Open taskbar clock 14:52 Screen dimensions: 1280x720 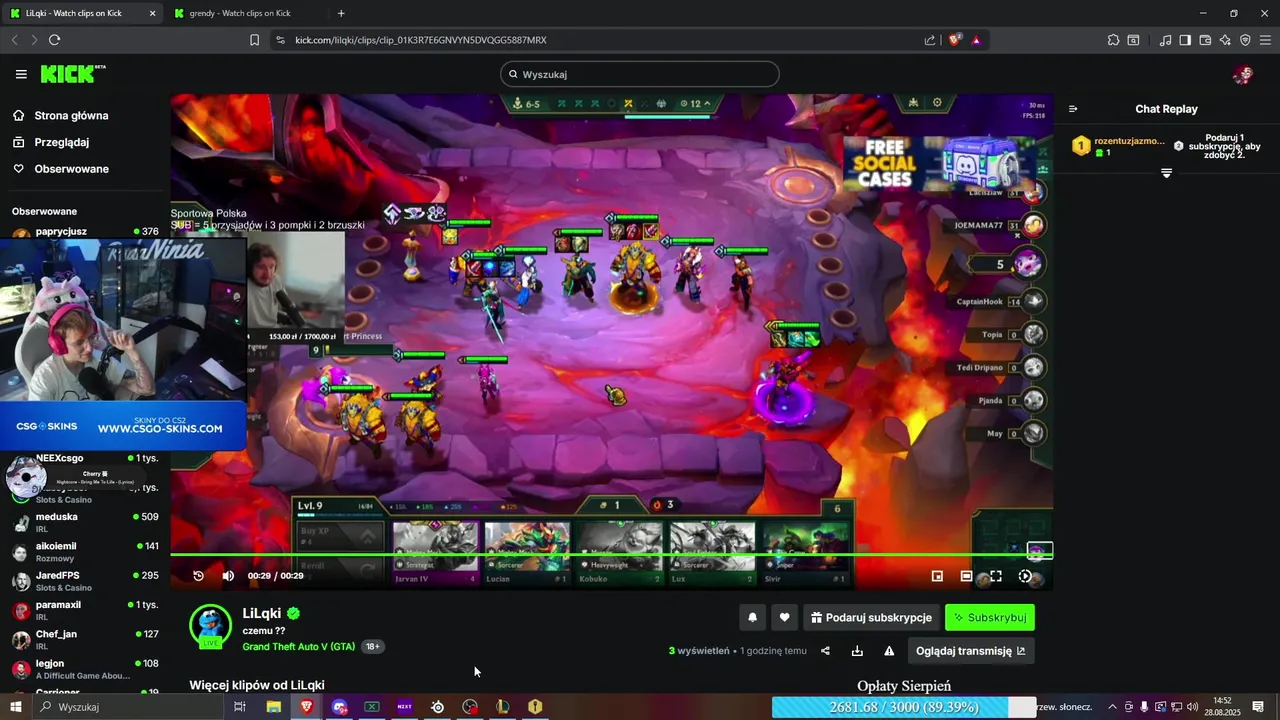(1222, 707)
